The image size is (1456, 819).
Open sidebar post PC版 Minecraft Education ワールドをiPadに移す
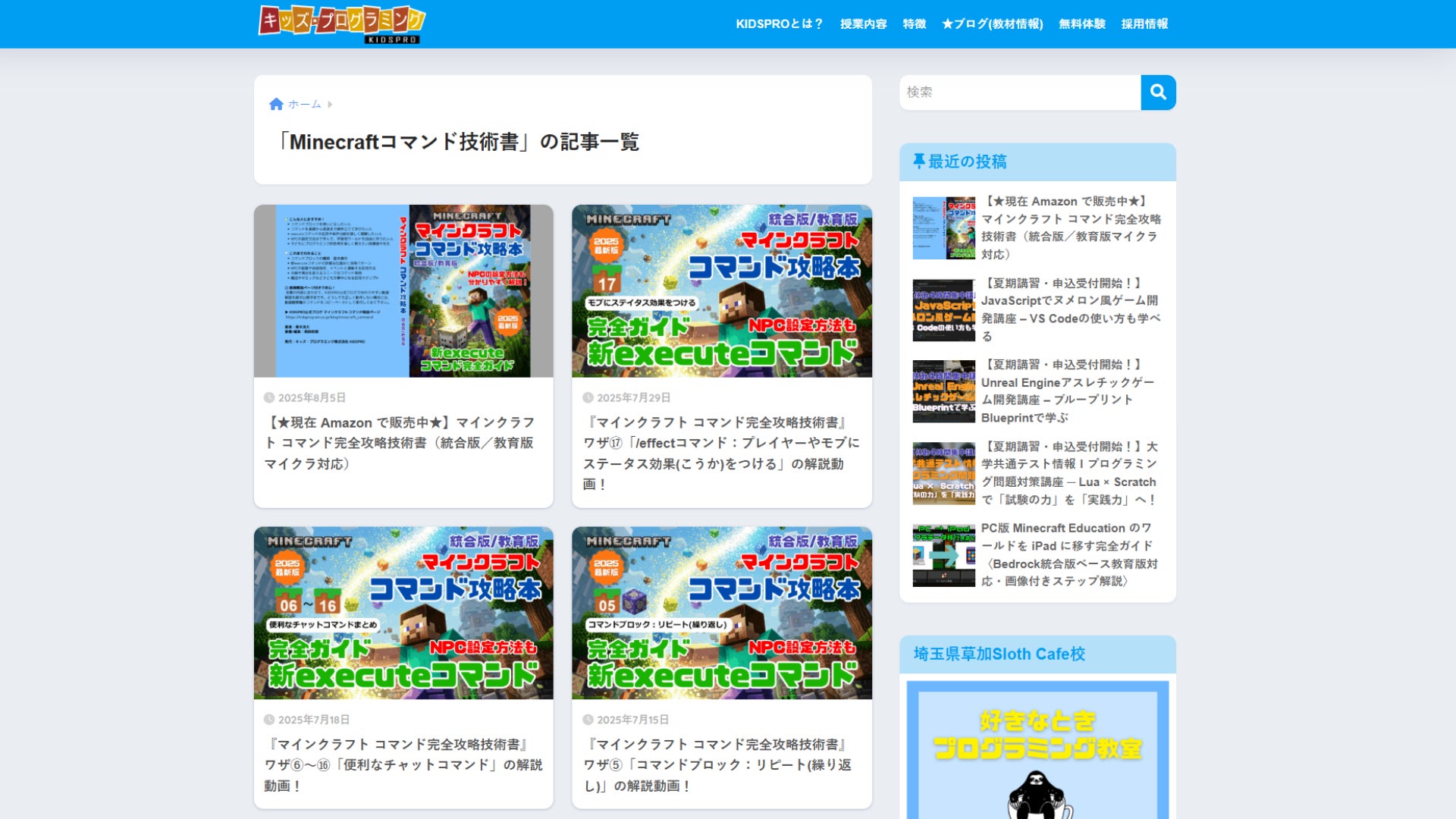(1070, 554)
